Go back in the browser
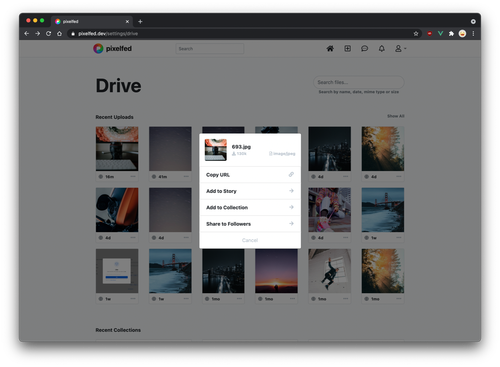The width and height of the screenshot is (500, 367). pyautogui.click(x=27, y=34)
